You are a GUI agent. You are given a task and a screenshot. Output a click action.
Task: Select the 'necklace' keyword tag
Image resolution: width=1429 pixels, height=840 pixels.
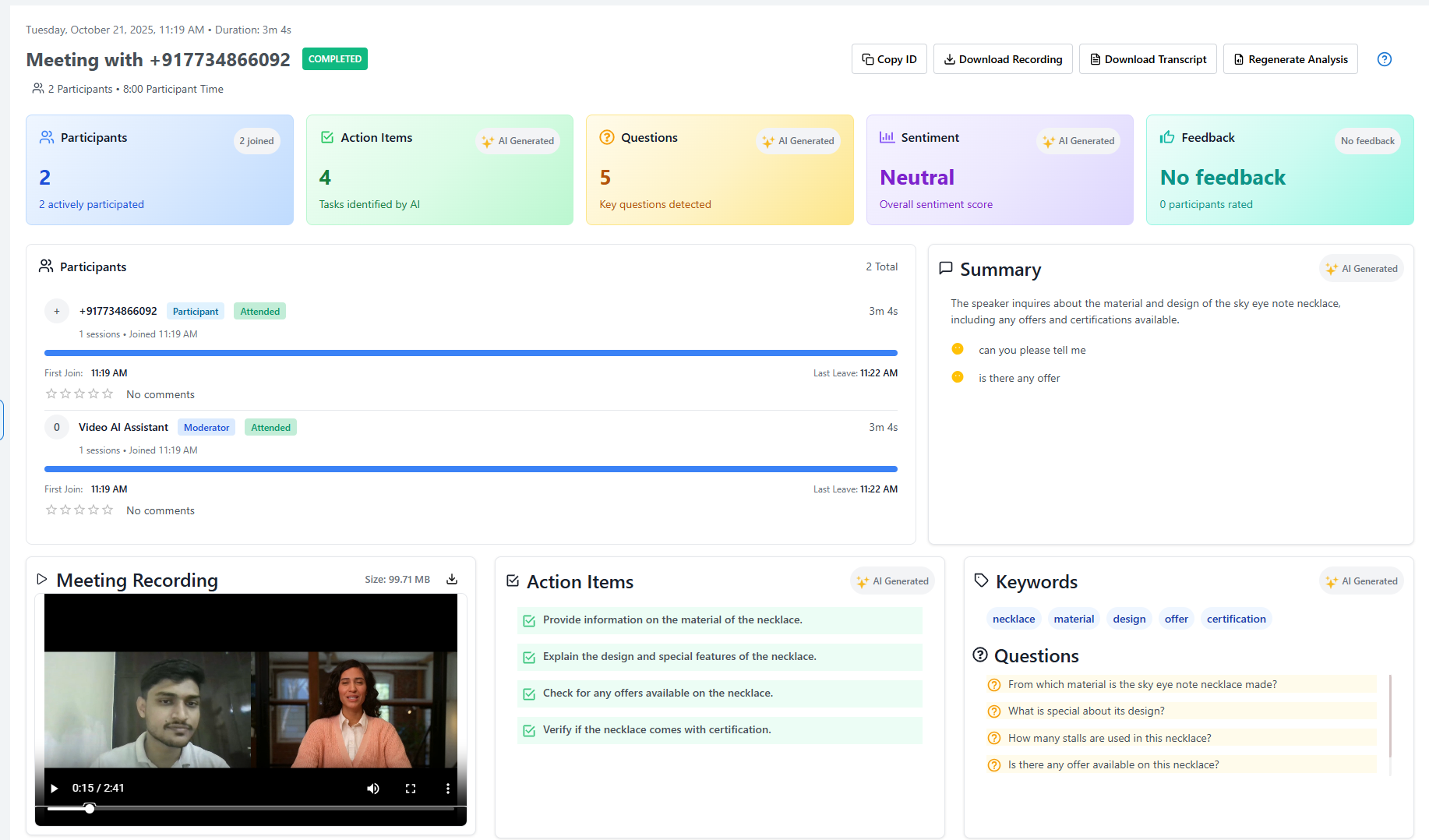pyautogui.click(x=1013, y=619)
